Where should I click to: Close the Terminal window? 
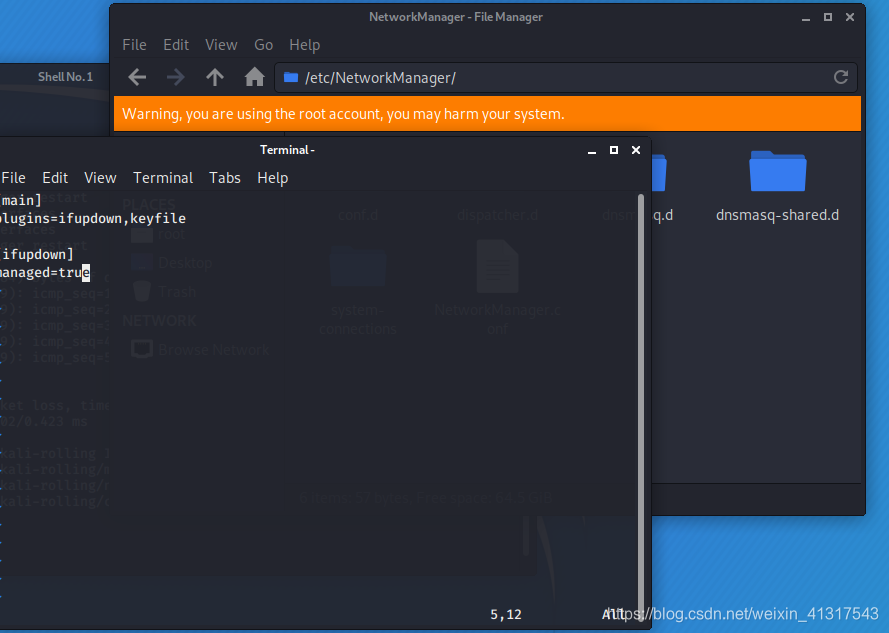pos(636,150)
